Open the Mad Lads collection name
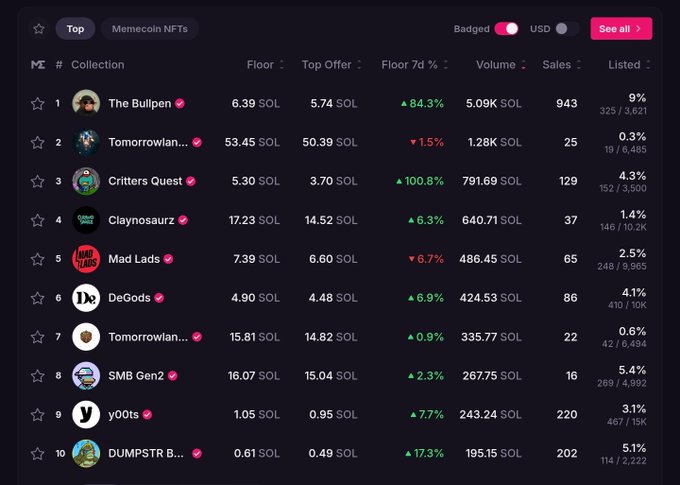This screenshot has height=485, width=680. pos(134,259)
